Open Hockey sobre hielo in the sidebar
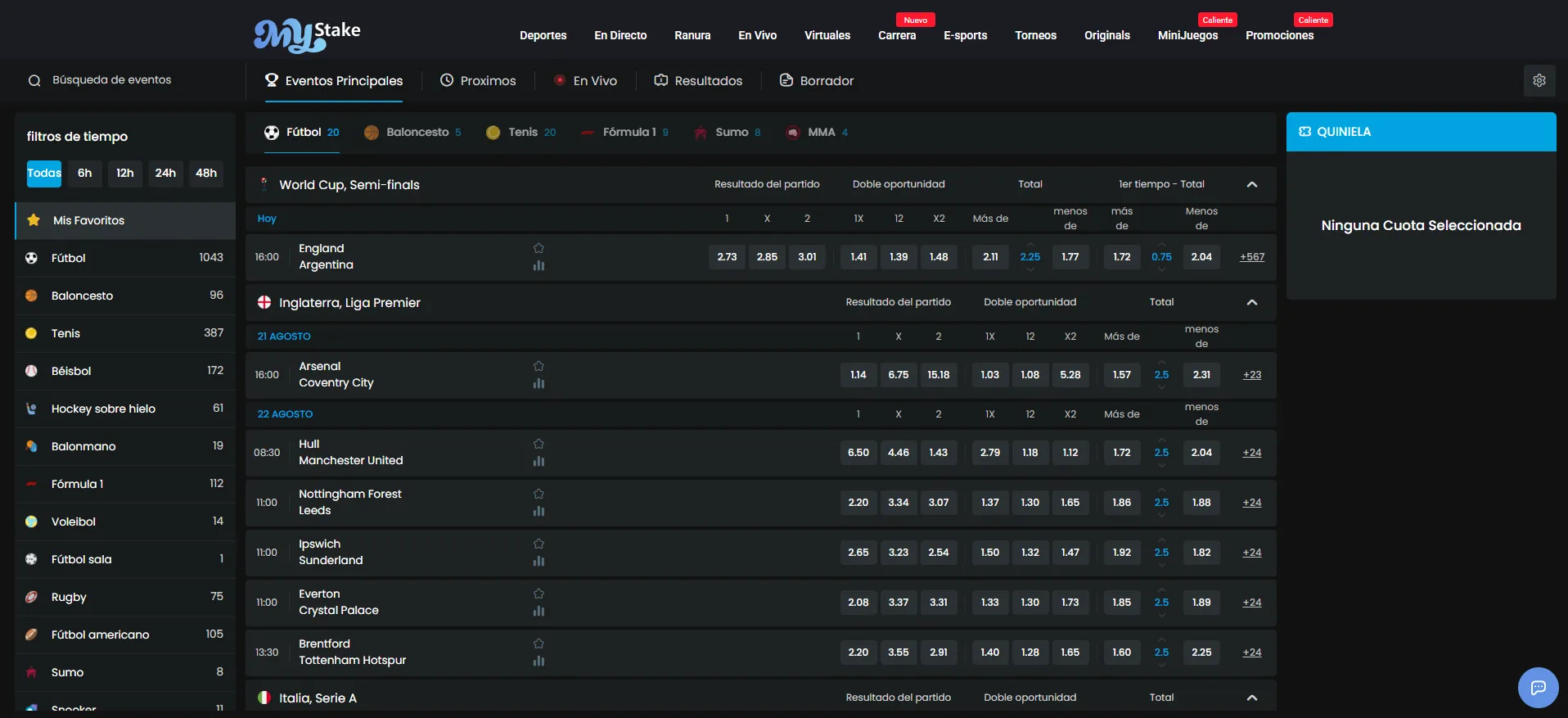The height and width of the screenshot is (718, 1568). 125,409
